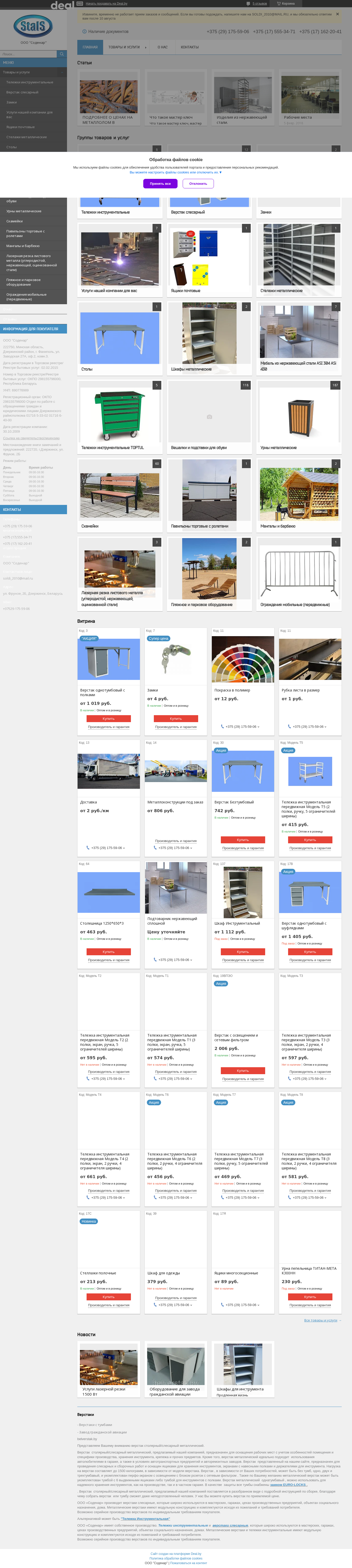The width and height of the screenshot is (352, 1568).
Task: Click Купить under Столешница 1250*650*3
Action: 108,951
